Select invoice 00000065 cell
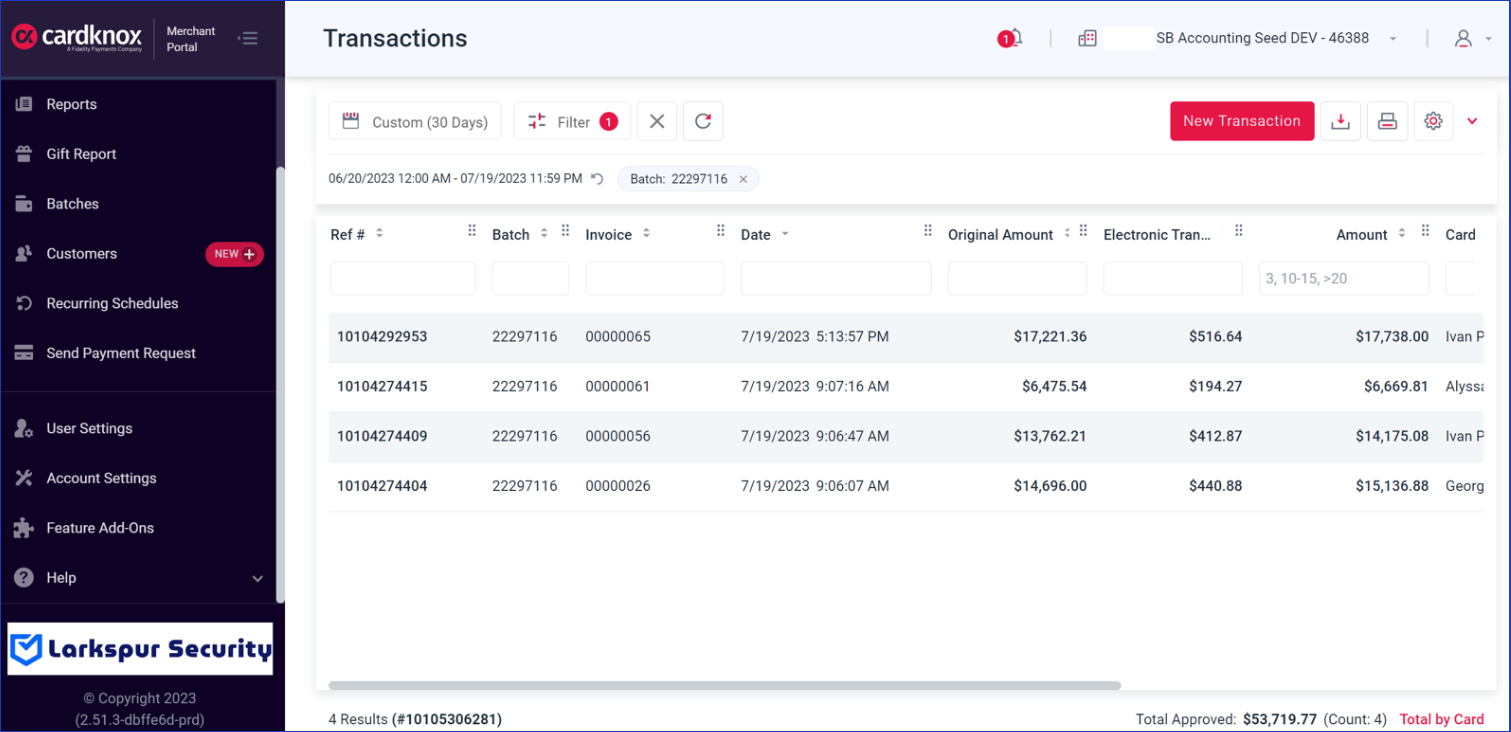 tap(618, 337)
